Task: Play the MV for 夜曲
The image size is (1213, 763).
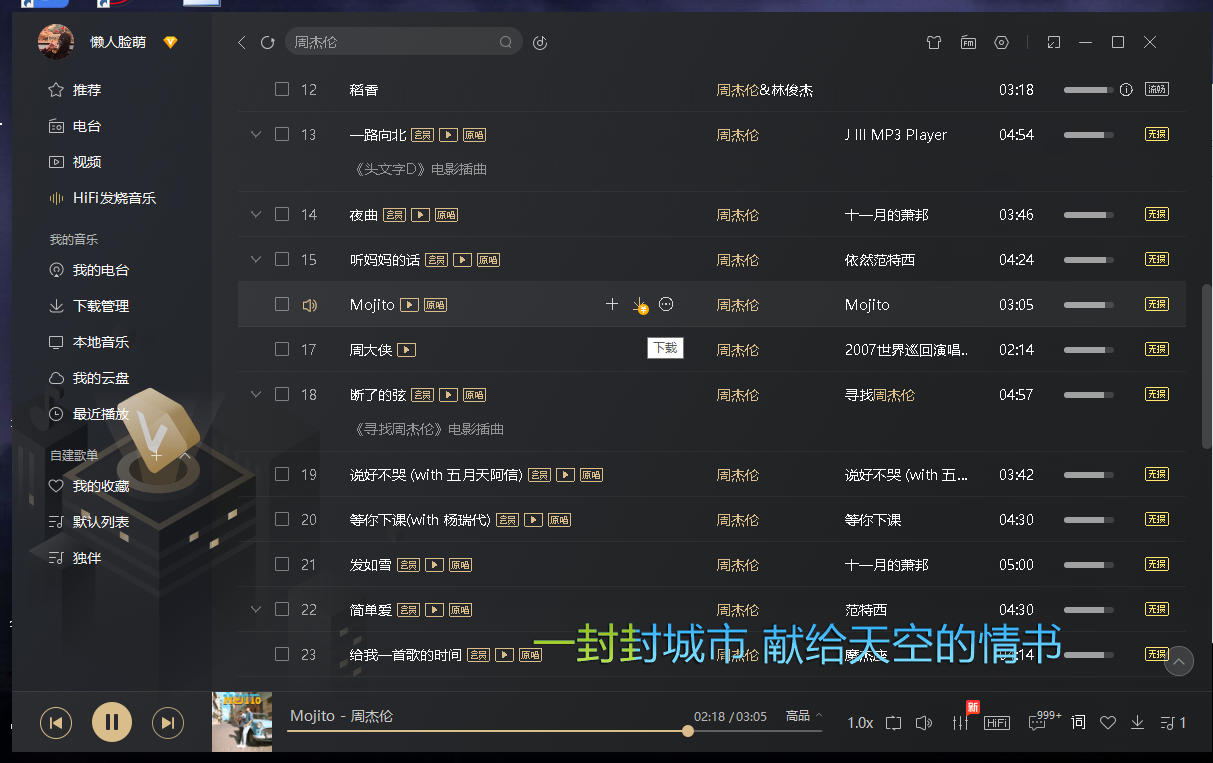Action: (421, 215)
